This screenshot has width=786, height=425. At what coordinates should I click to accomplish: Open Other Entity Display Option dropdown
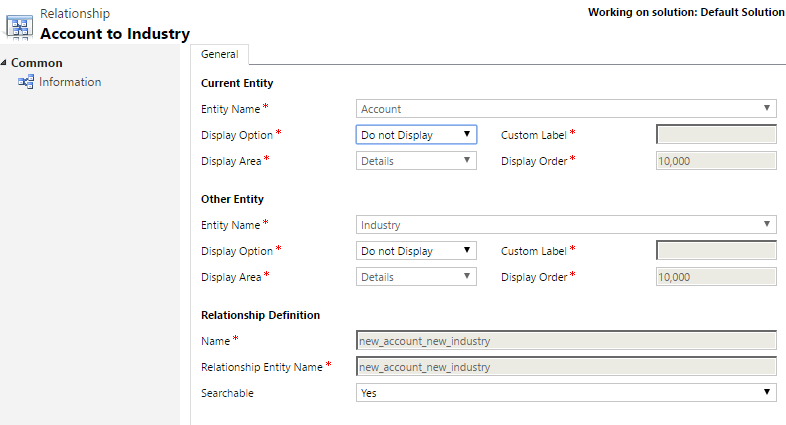coord(416,251)
